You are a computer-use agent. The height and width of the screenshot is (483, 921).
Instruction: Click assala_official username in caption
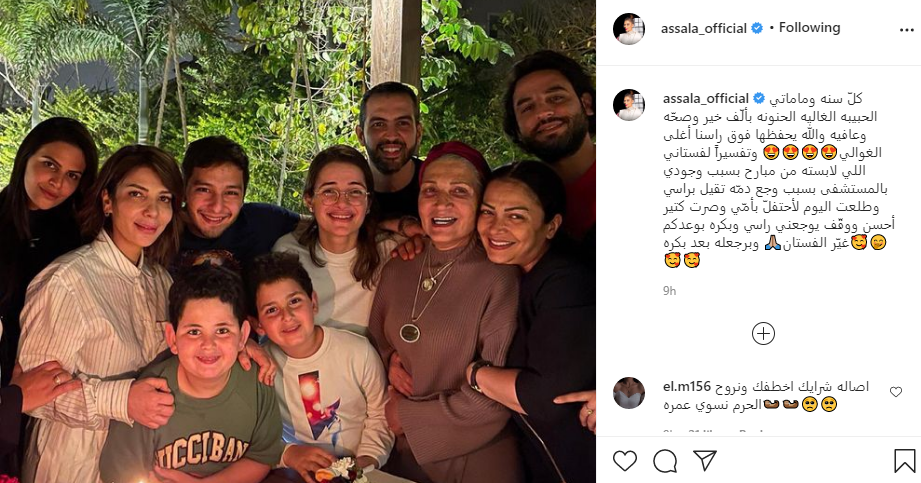click(705, 99)
